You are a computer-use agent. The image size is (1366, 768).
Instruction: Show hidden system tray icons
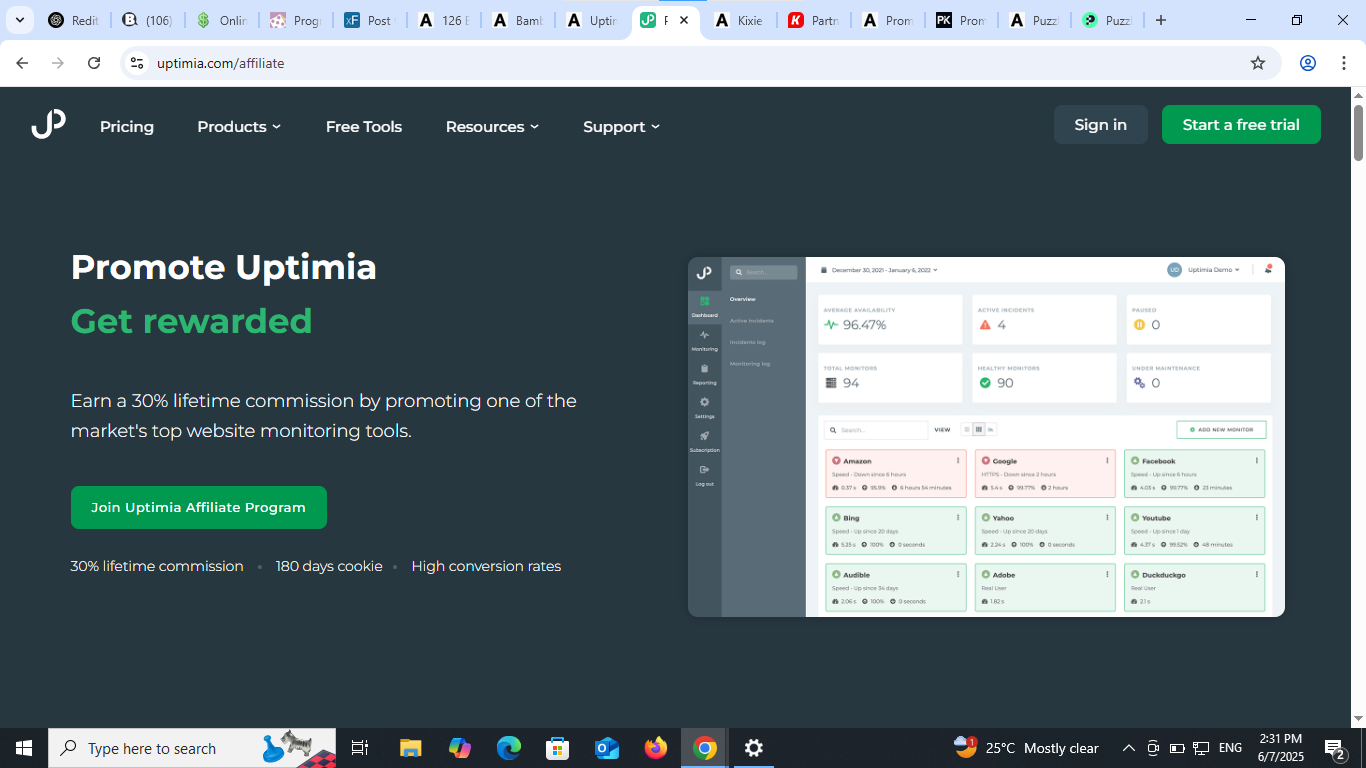point(1128,748)
